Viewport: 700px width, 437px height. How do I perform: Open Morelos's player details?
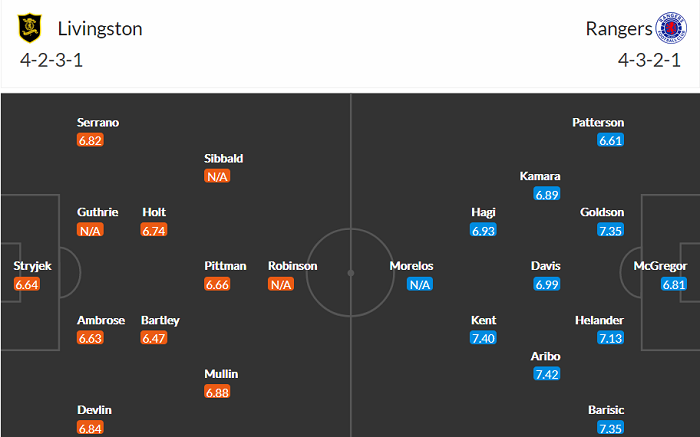pos(414,266)
